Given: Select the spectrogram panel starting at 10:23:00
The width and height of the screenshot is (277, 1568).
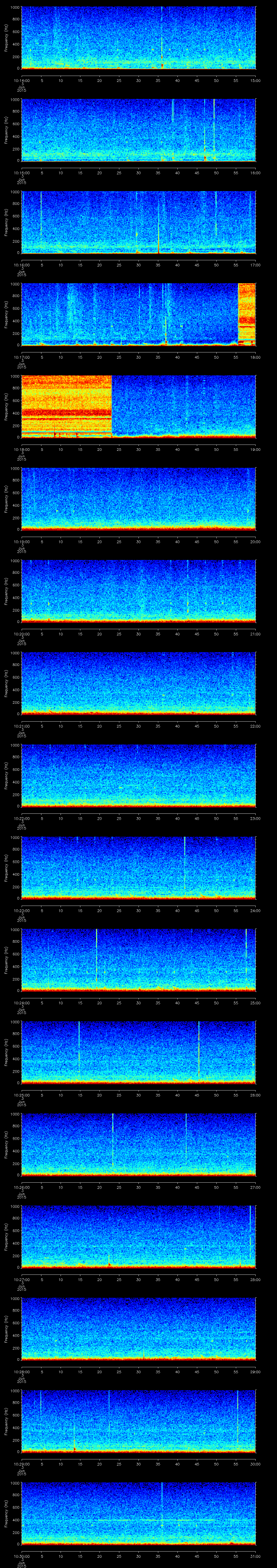Looking at the screenshot, I should coord(138,868).
